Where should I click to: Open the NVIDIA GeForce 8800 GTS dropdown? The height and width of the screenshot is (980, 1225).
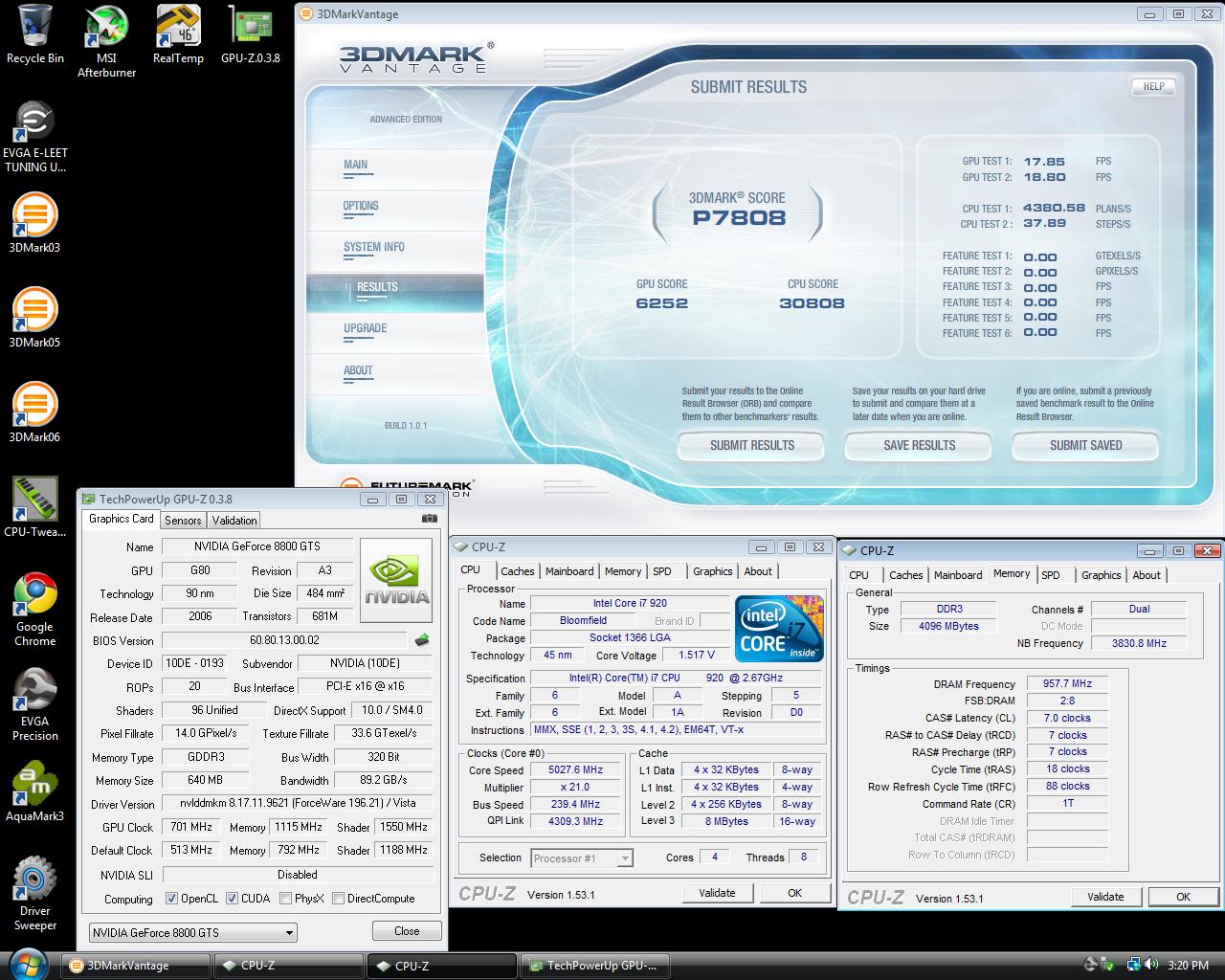tap(193, 932)
